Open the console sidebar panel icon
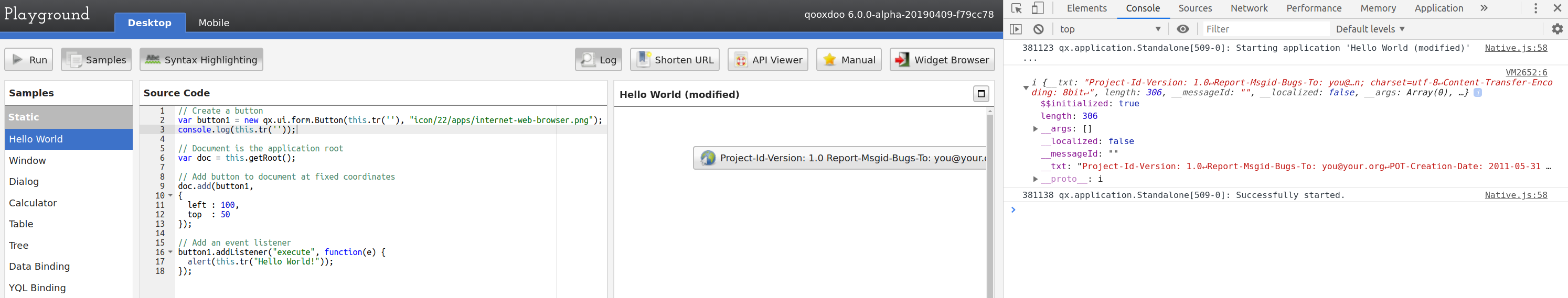The height and width of the screenshot is (298, 1568). pyautogui.click(x=1015, y=29)
